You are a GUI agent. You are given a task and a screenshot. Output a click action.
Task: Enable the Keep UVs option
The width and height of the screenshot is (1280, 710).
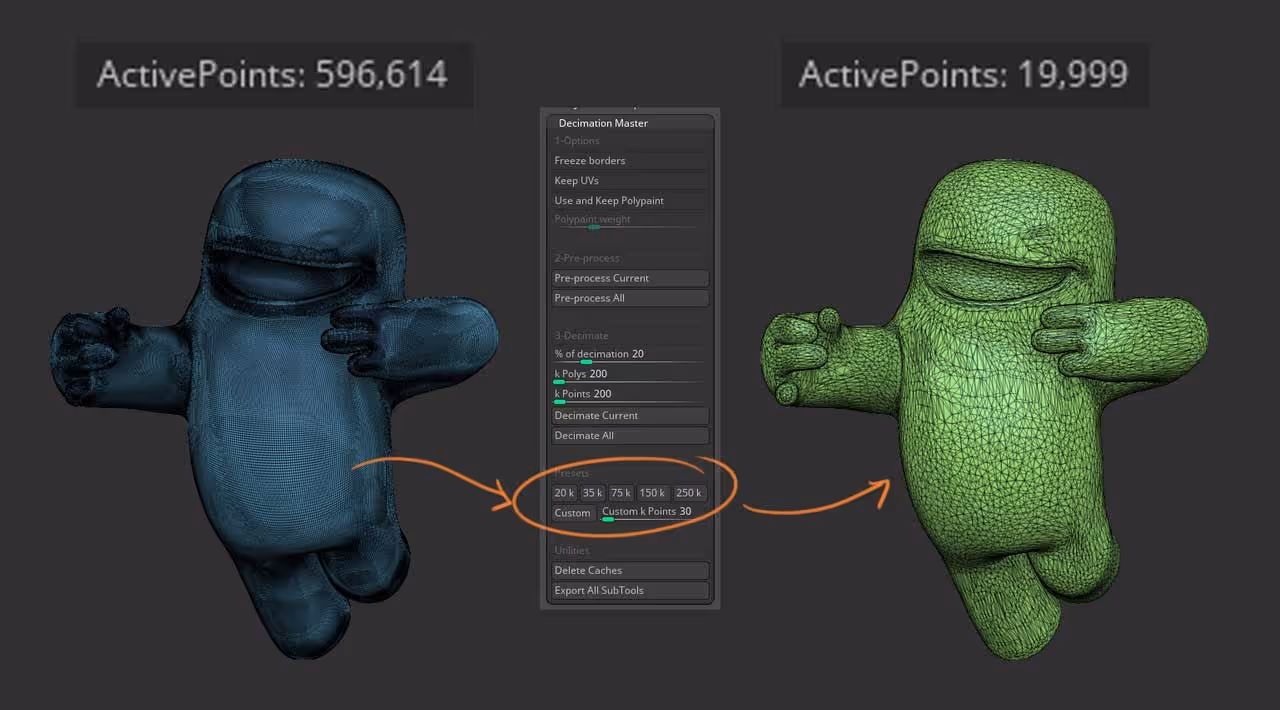pyautogui.click(x=630, y=181)
